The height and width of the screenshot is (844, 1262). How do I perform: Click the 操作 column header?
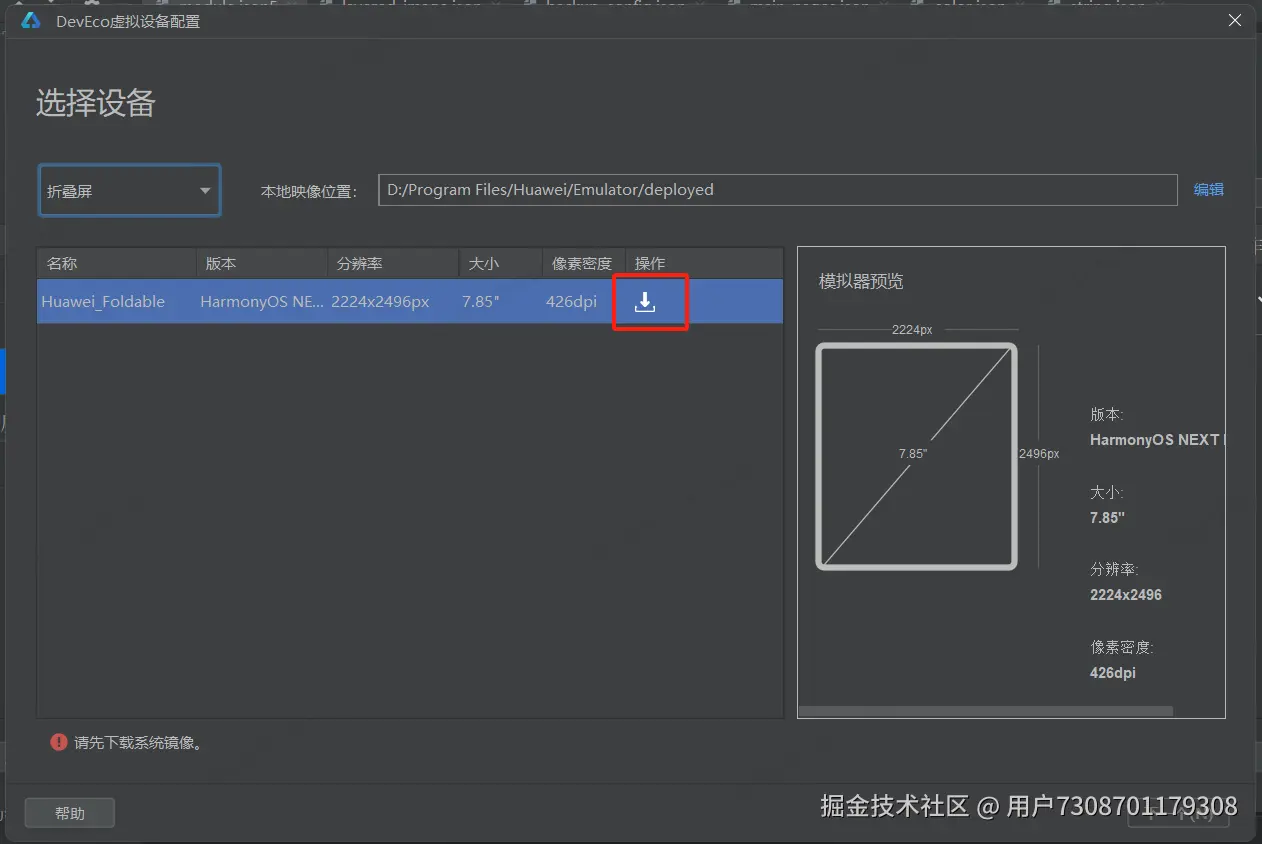click(x=704, y=263)
